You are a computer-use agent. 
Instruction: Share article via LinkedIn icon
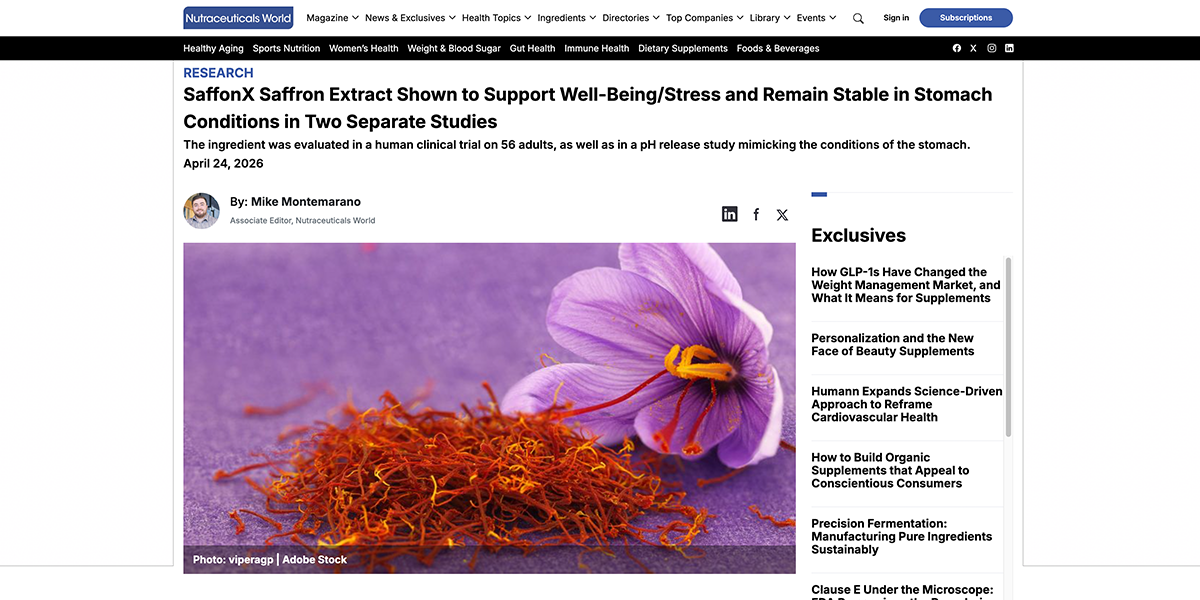click(x=730, y=214)
